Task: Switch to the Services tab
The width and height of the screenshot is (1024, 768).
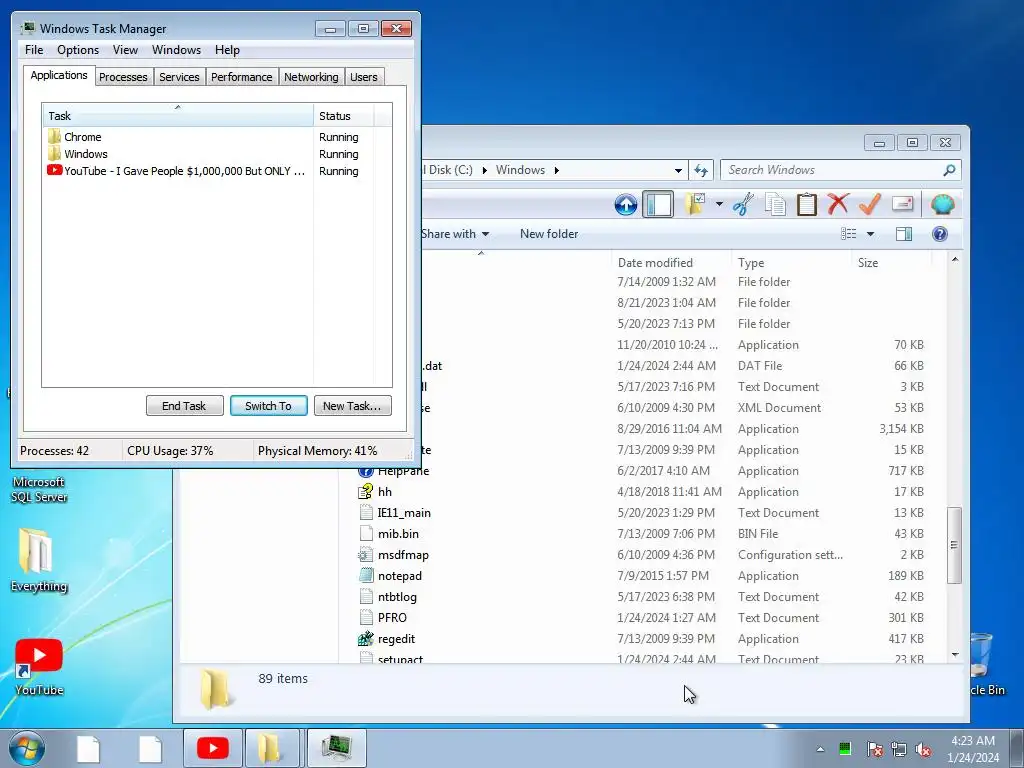Action: coord(179,77)
